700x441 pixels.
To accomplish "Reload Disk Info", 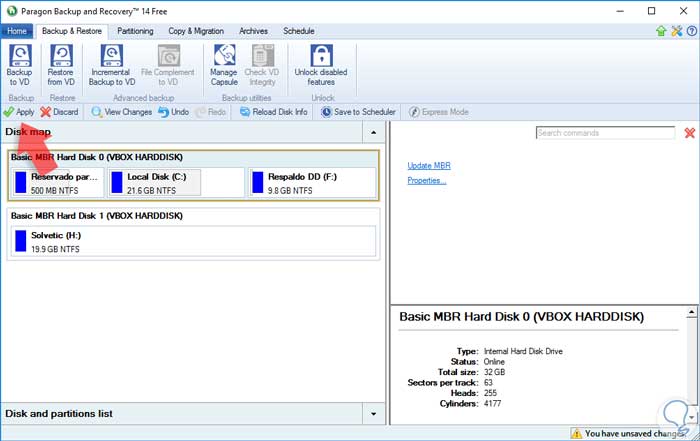I will (x=274, y=112).
